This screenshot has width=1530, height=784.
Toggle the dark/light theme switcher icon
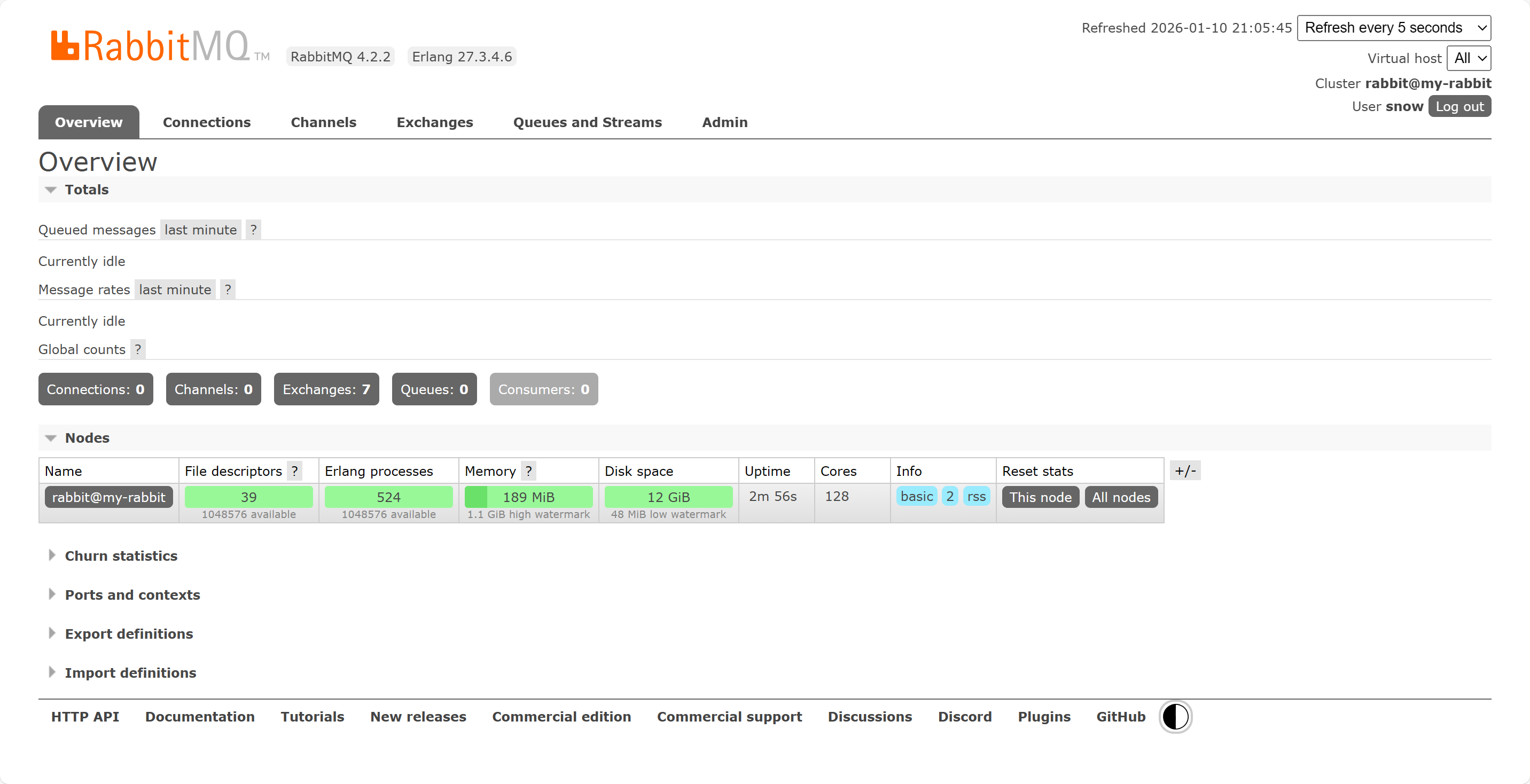point(1175,717)
